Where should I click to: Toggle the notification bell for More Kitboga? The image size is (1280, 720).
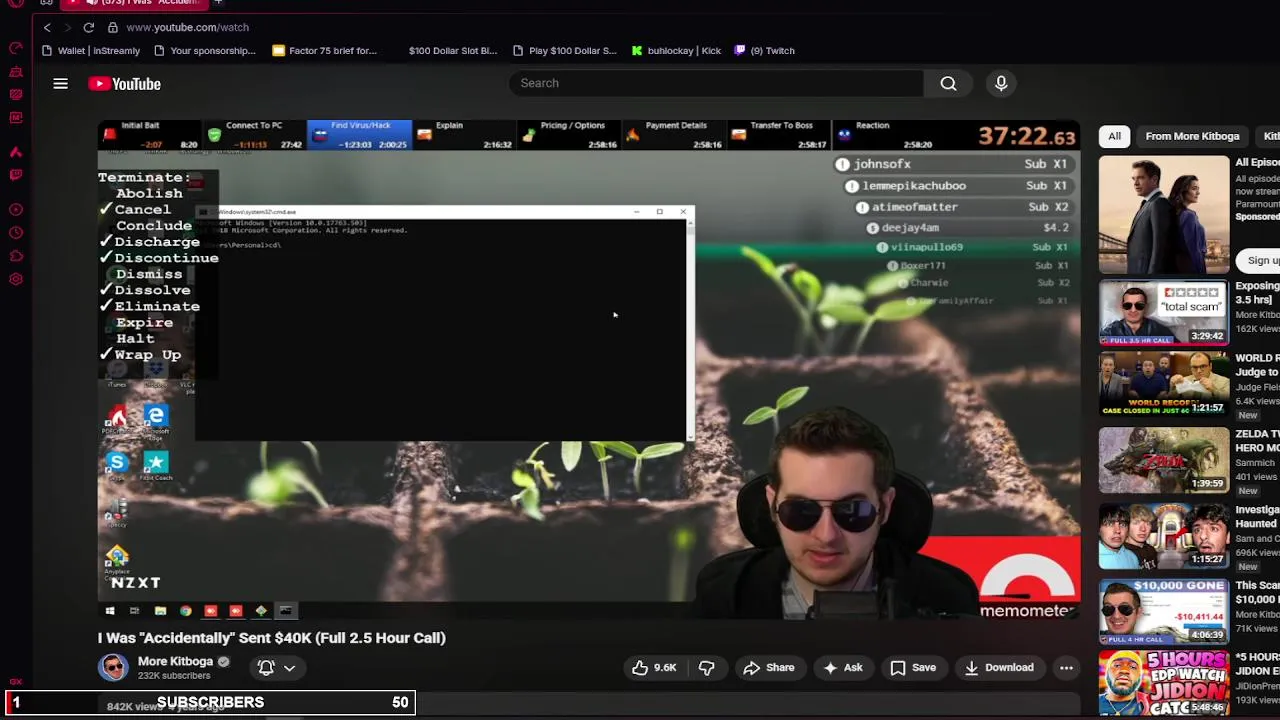point(266,667)
